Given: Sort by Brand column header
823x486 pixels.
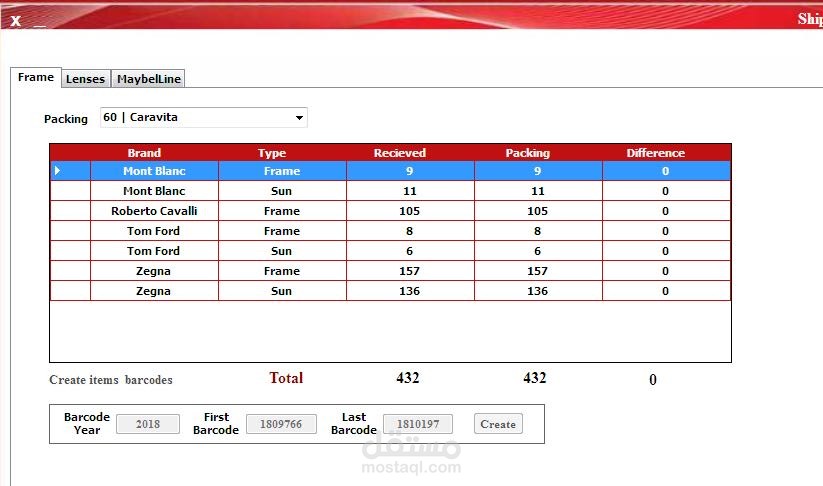Looking at the screenshot, I should [x=144, y=153].
